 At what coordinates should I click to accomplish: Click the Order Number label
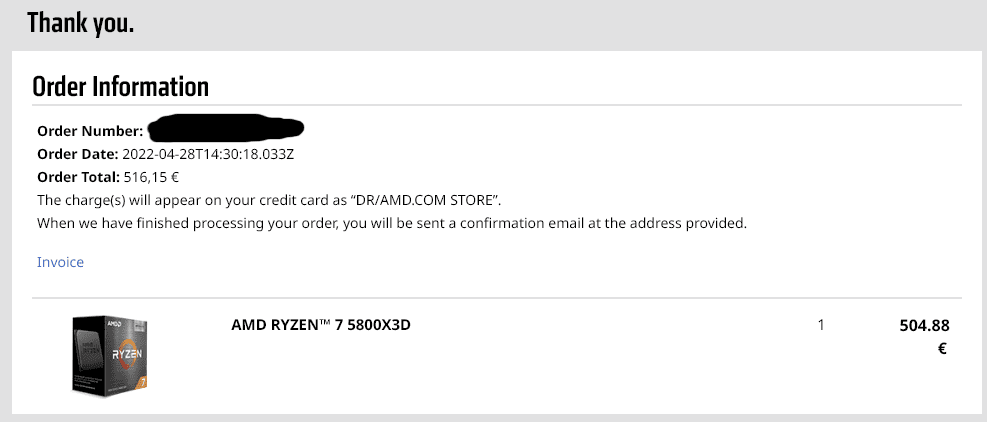(x=90, y=131)
